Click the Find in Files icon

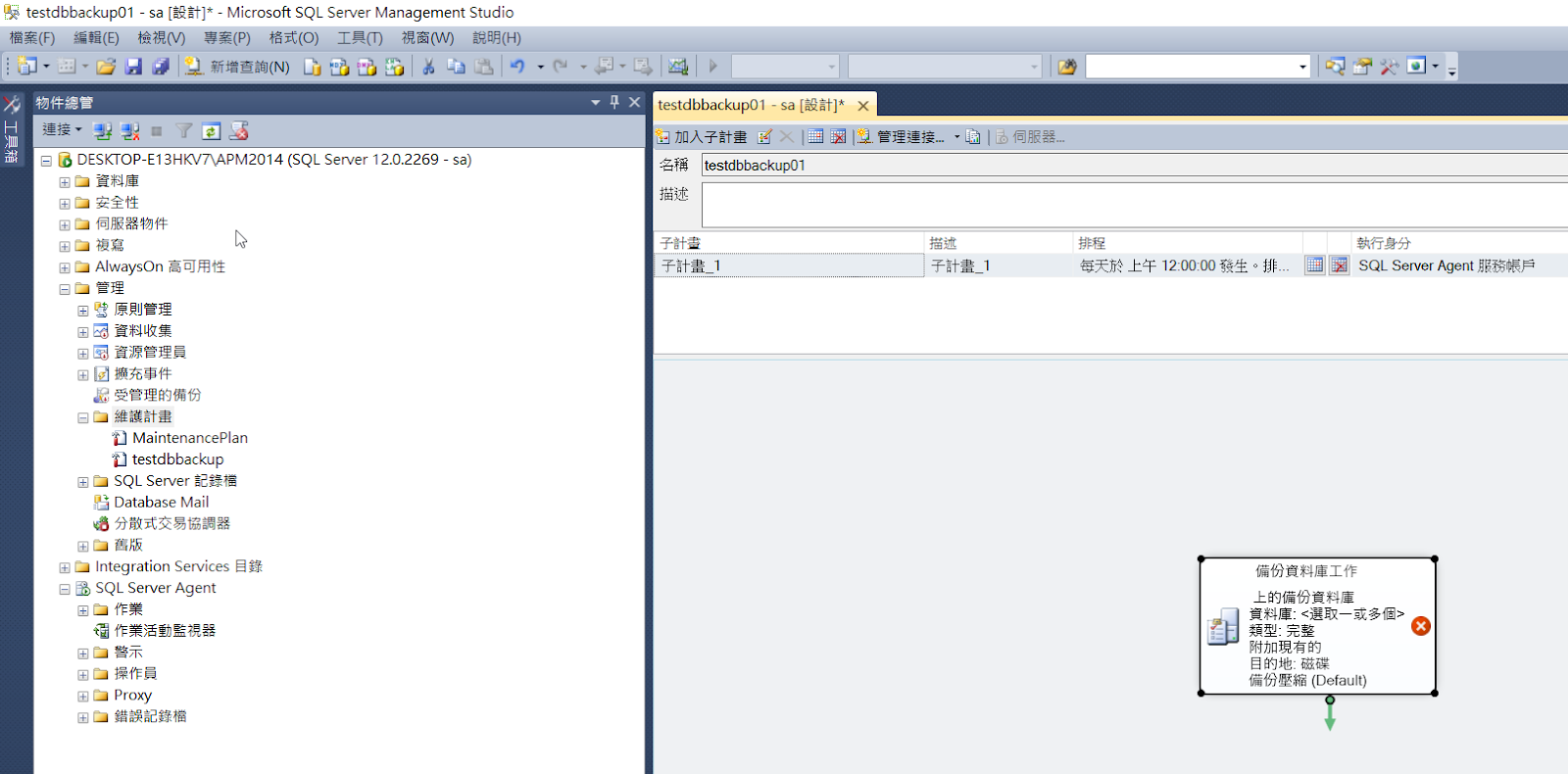[1066, 67]
